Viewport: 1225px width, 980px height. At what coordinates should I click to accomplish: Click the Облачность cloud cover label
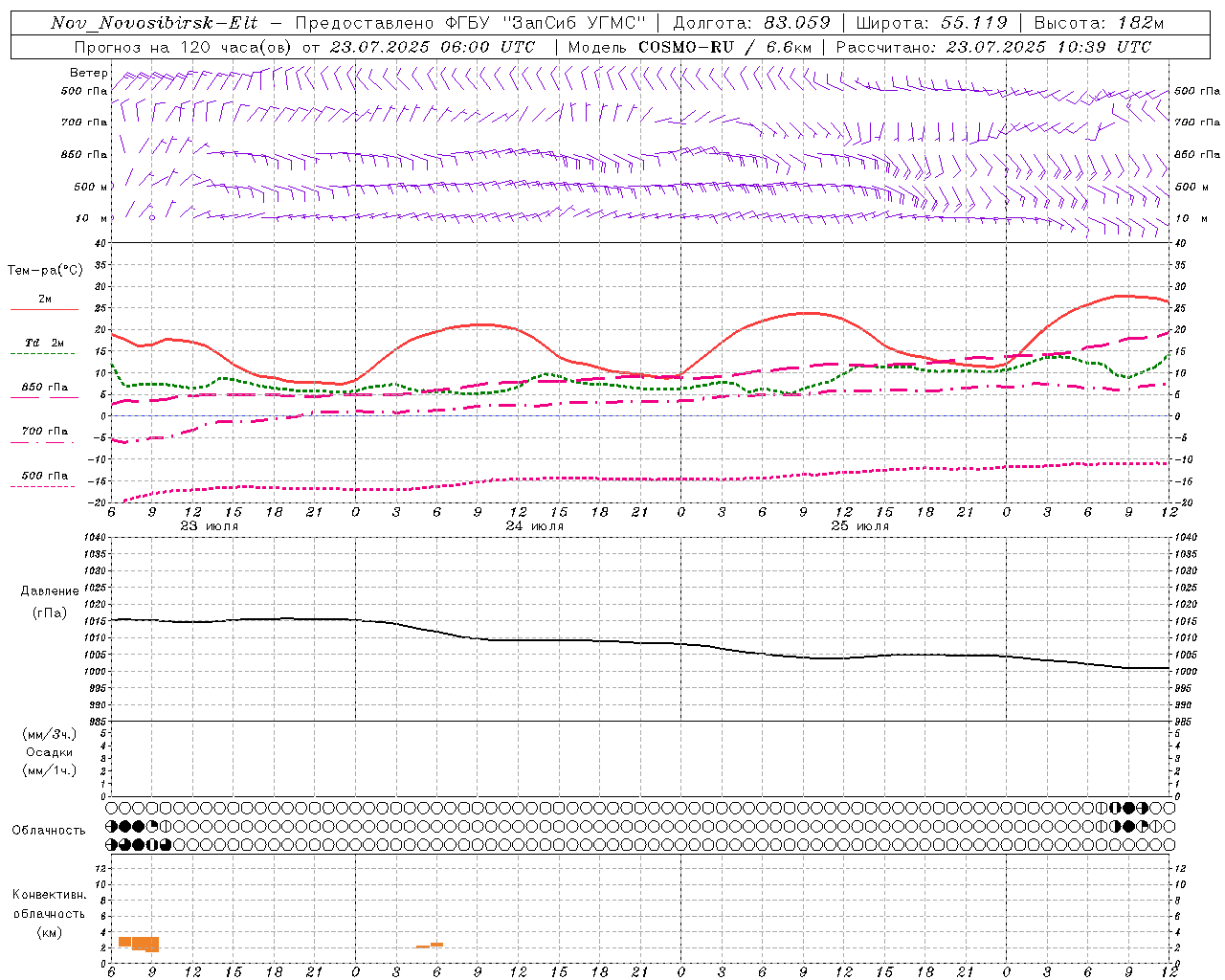point(49,831)
